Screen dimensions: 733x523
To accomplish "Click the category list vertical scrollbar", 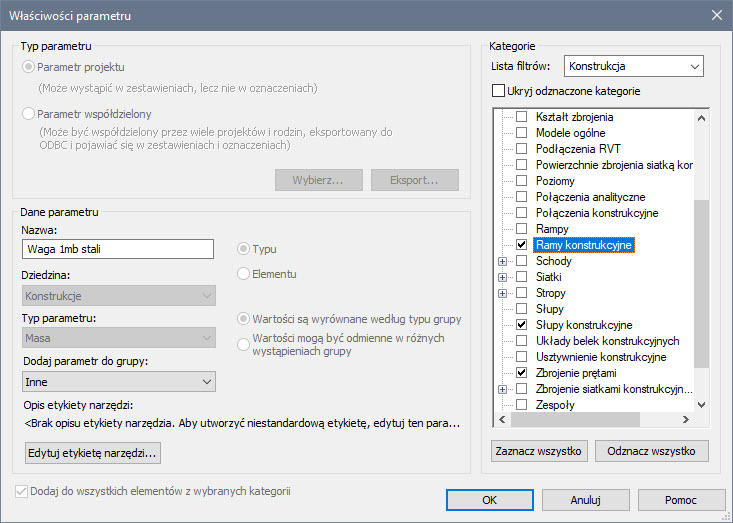I will pos(701,300).
